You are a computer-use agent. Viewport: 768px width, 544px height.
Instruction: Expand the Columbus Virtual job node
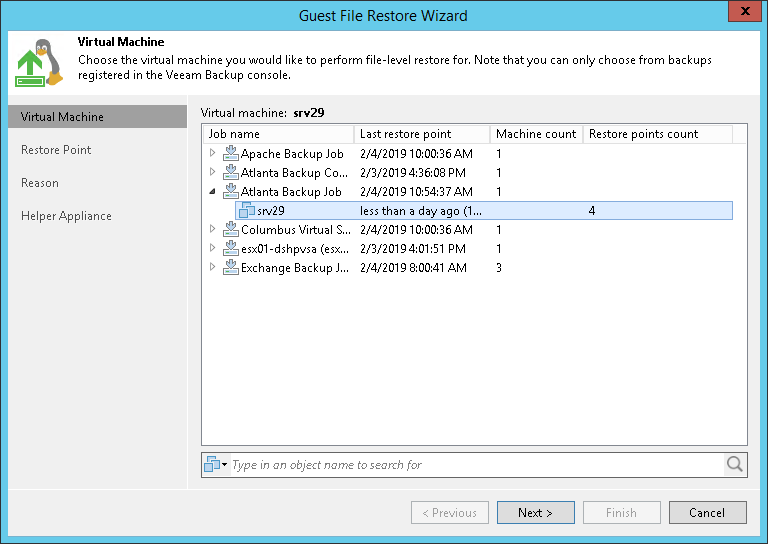pyautogui.click(x=212, y=230)
